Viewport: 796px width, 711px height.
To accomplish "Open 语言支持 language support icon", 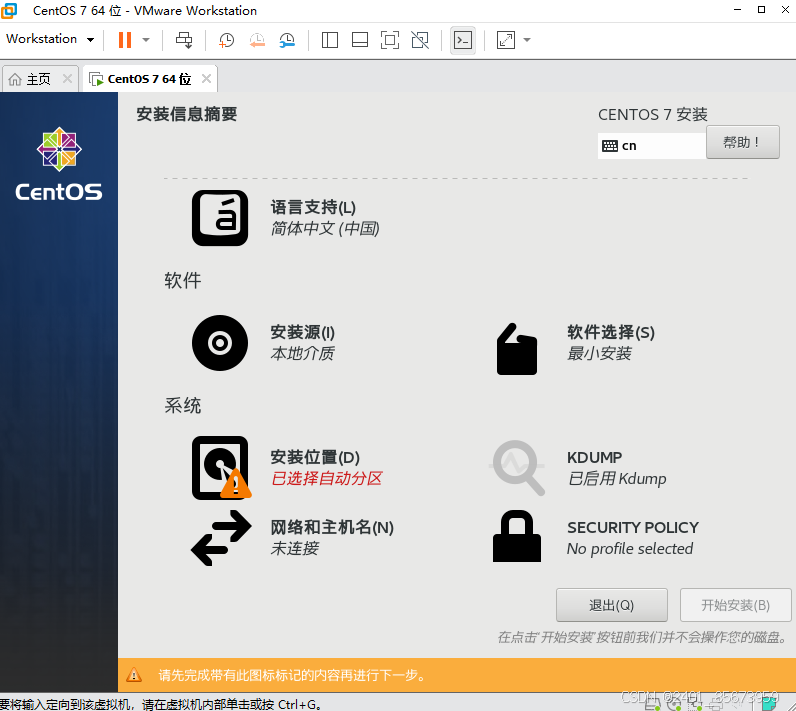I will 220,218.
